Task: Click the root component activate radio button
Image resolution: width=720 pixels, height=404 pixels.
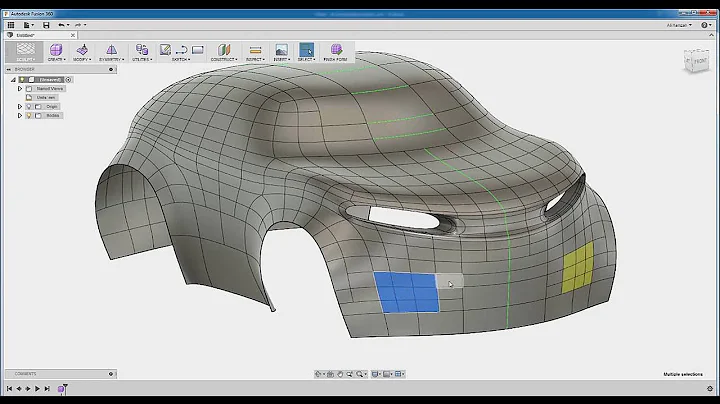Action: [68, 80]
